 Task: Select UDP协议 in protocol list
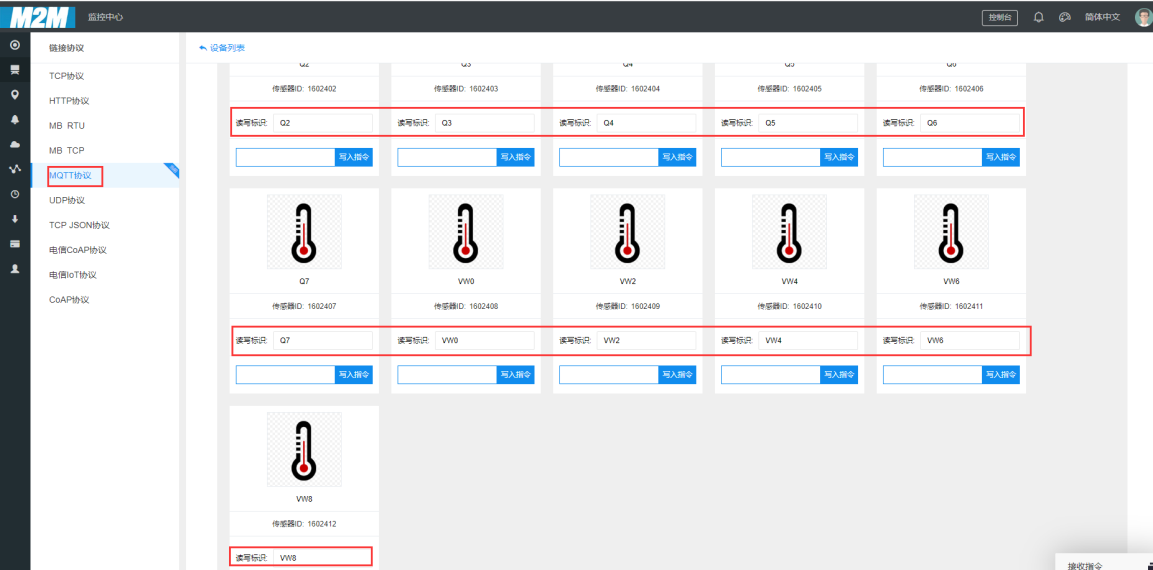[x=67, y=200]
